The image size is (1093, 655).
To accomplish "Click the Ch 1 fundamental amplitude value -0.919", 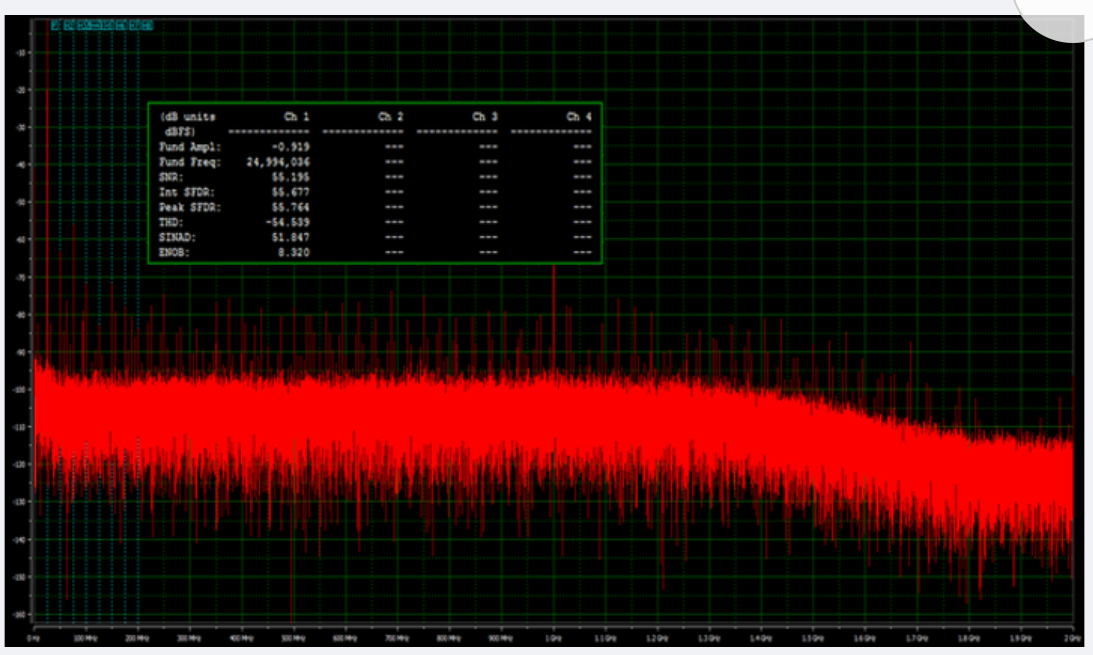I will click(291, 147).
